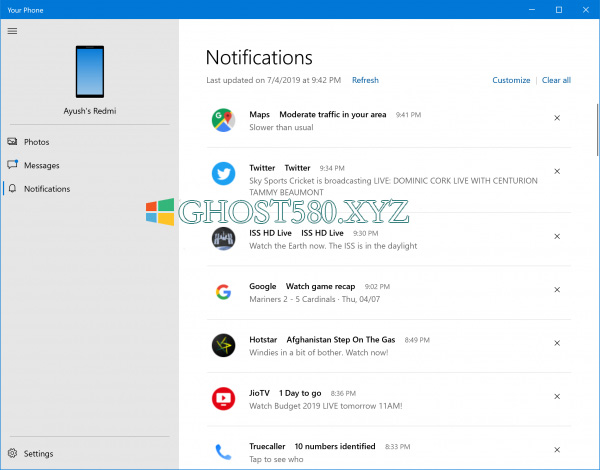Viewport: 600px width, 470px height.
Task: Click the Ayush's Redmi device name
Action: 90,111
